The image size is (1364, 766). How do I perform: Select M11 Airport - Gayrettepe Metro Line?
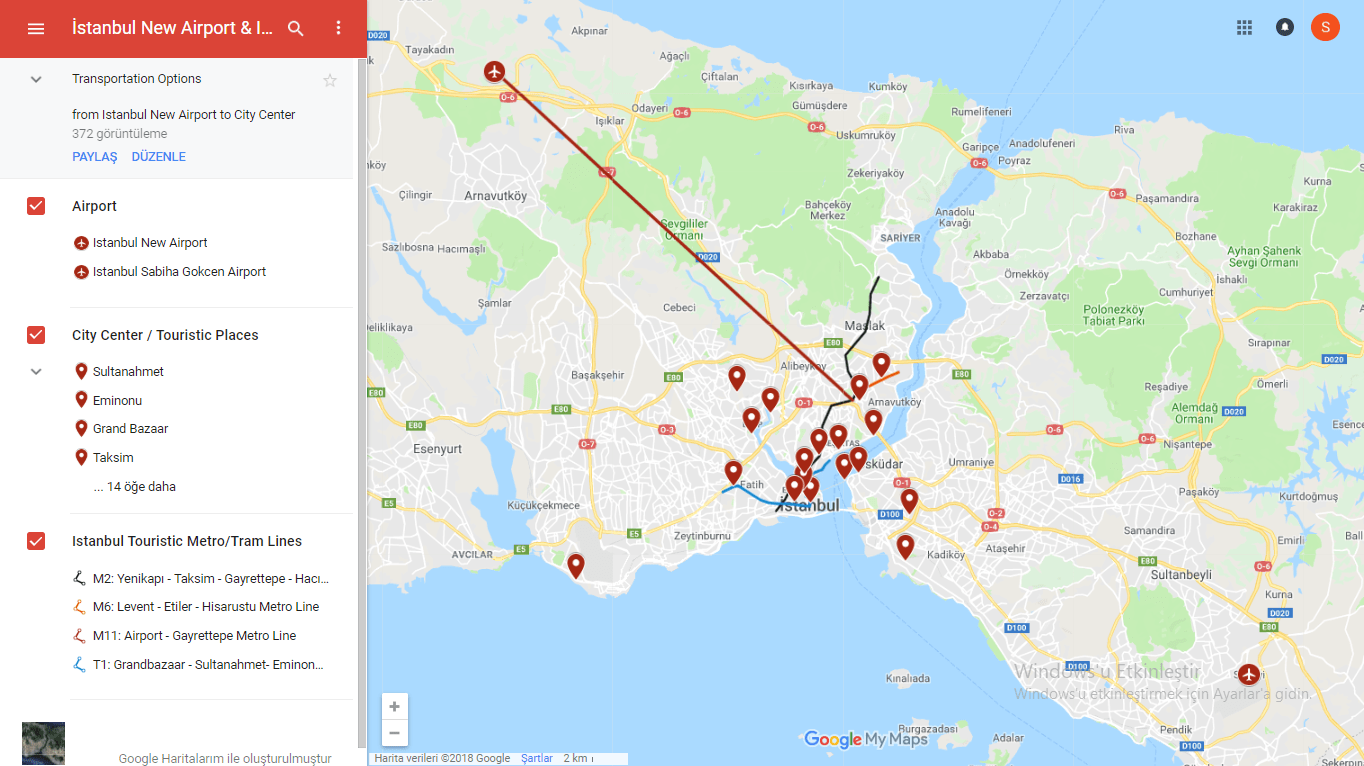pyautogui.click(x=195, y=636)
